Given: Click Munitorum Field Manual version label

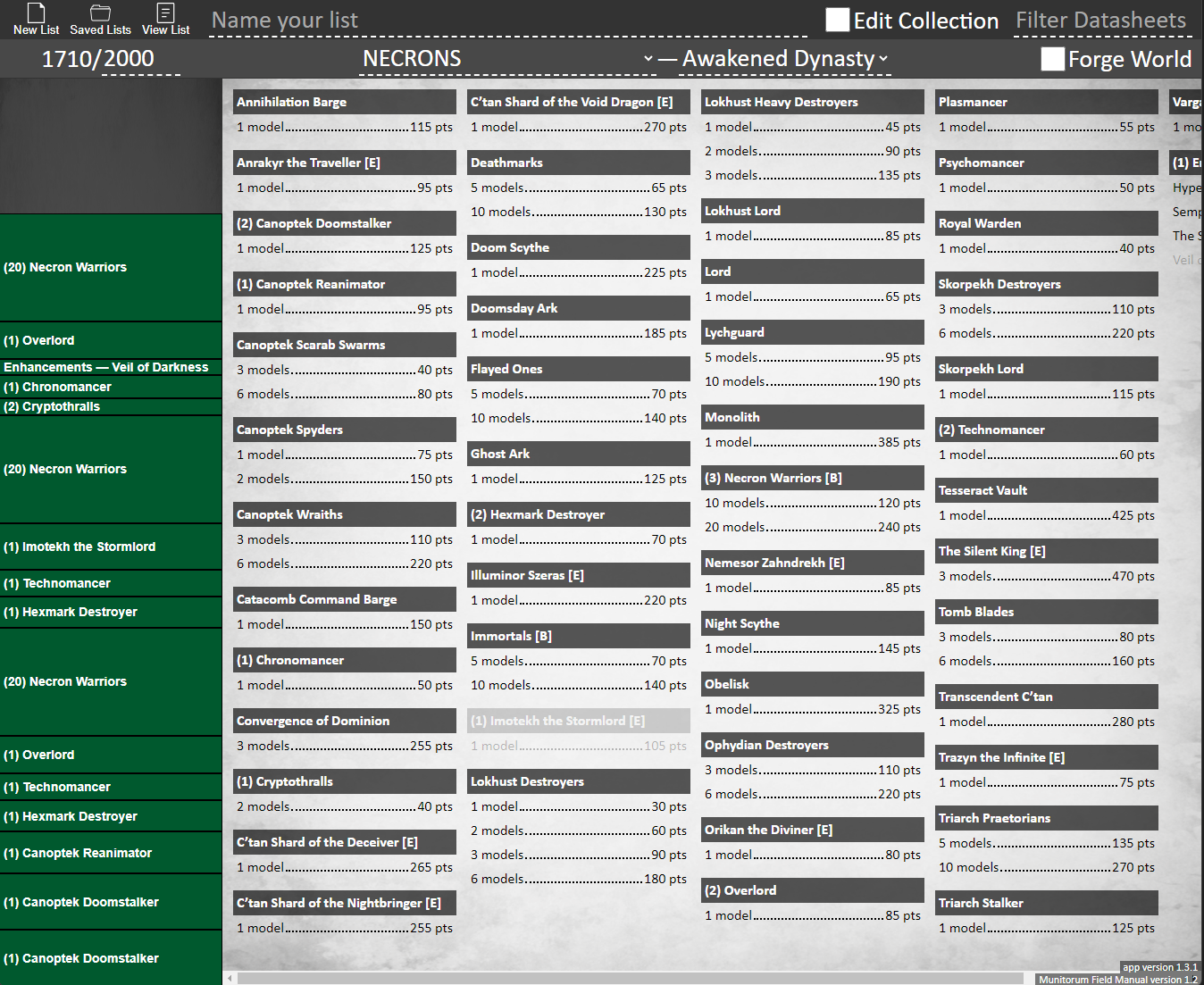Looking at the screenshot, I should pos(1118,980).
